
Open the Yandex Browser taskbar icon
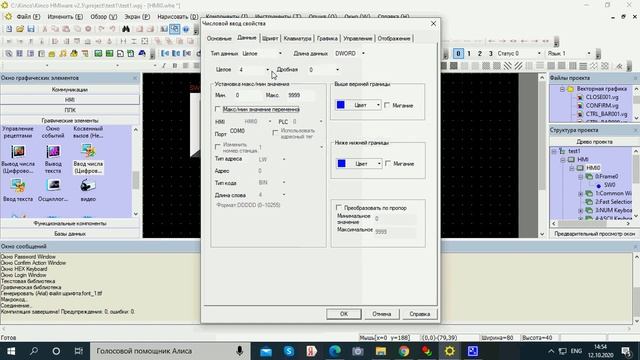click(x=312, y=351)
